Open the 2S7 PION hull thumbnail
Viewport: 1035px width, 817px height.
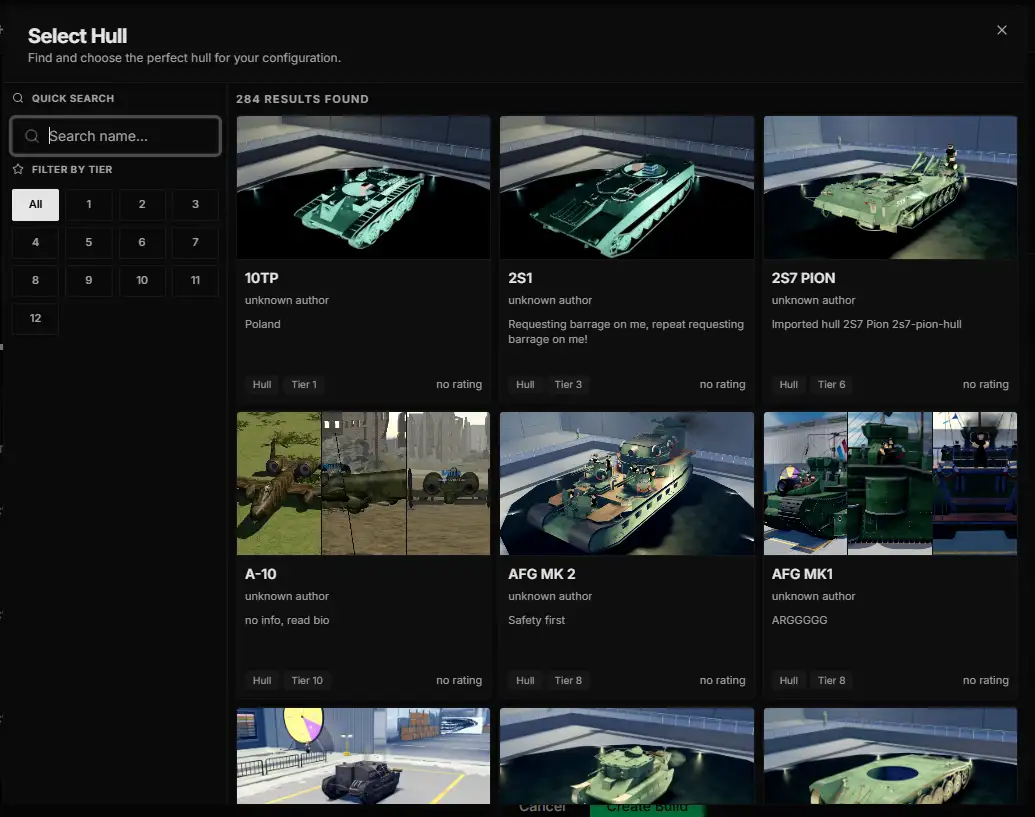(890, 187)
